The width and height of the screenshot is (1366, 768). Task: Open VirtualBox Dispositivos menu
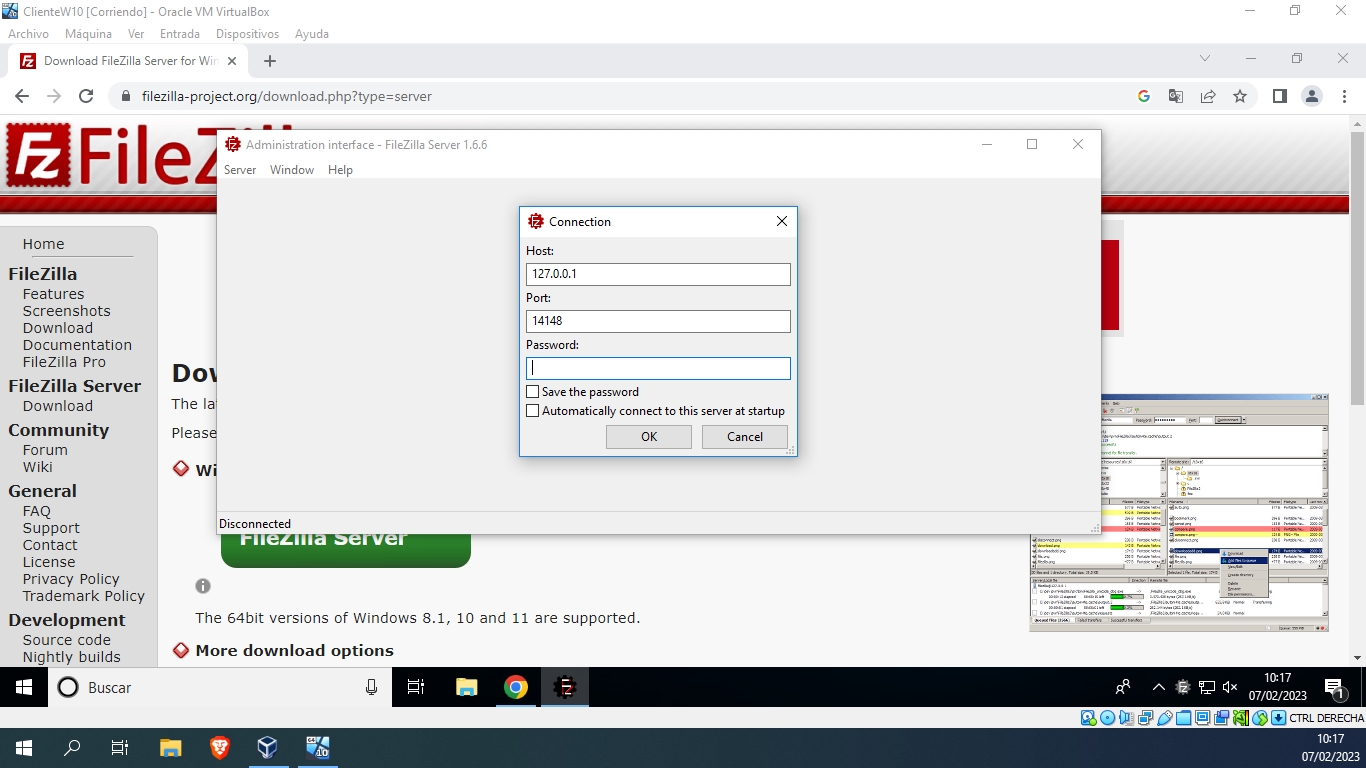(247, 34)
